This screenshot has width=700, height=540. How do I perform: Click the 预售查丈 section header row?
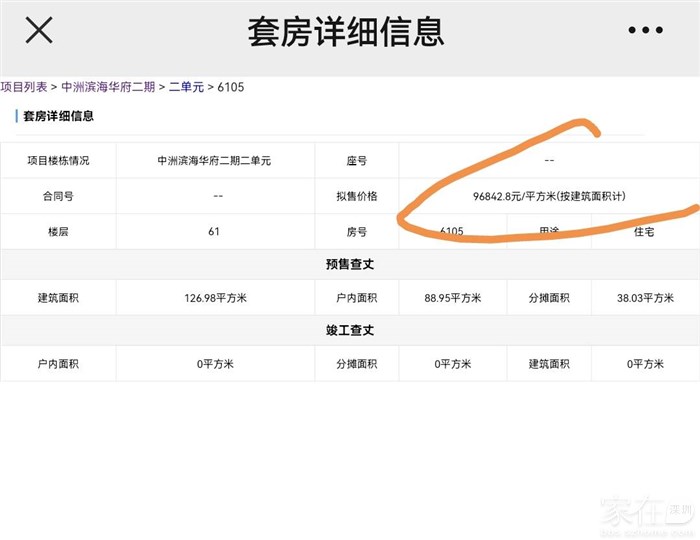(350, 265)
